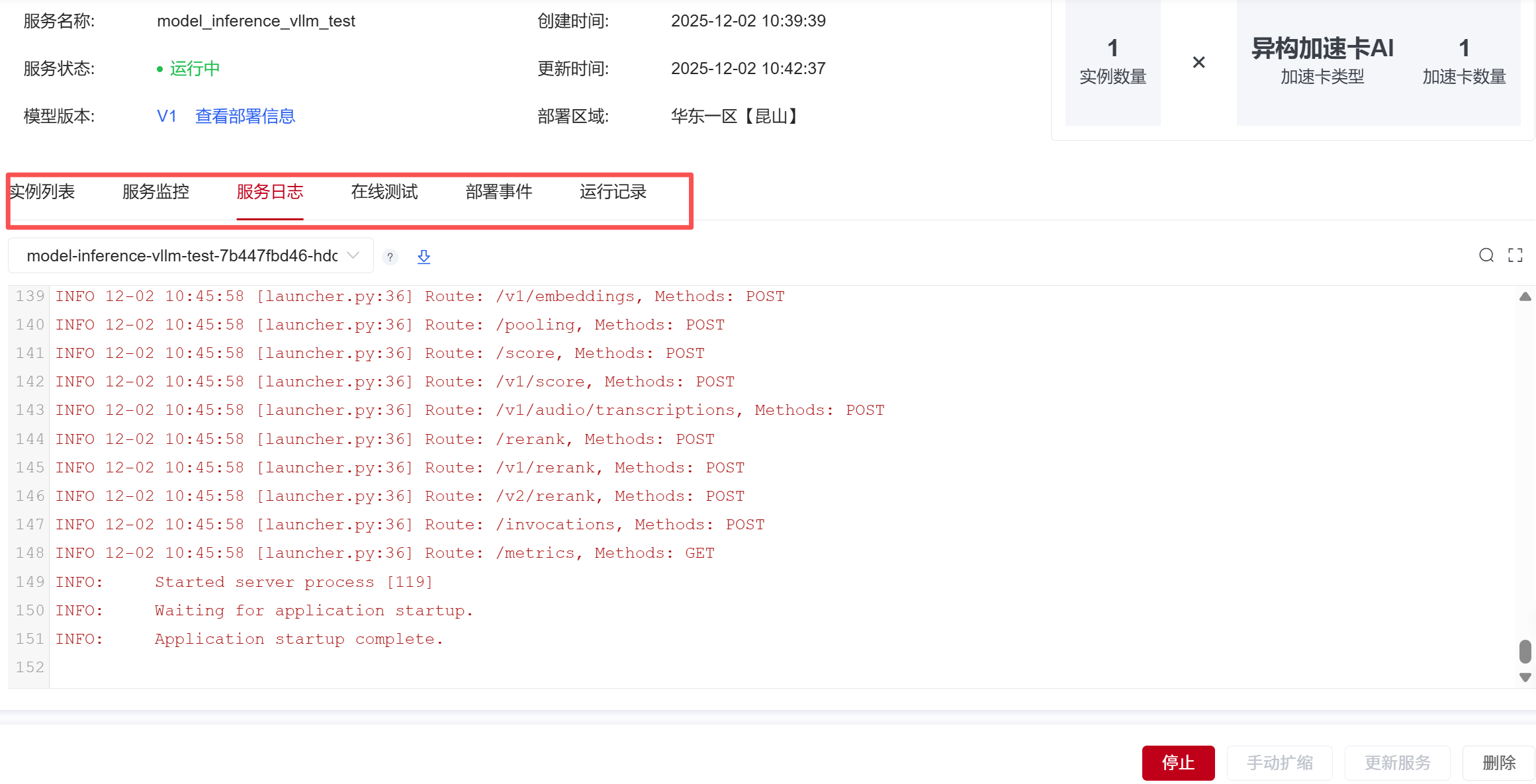Open the 运行记录 tab
This screenshot has width=1536, height=784.
tap(613, 192)
